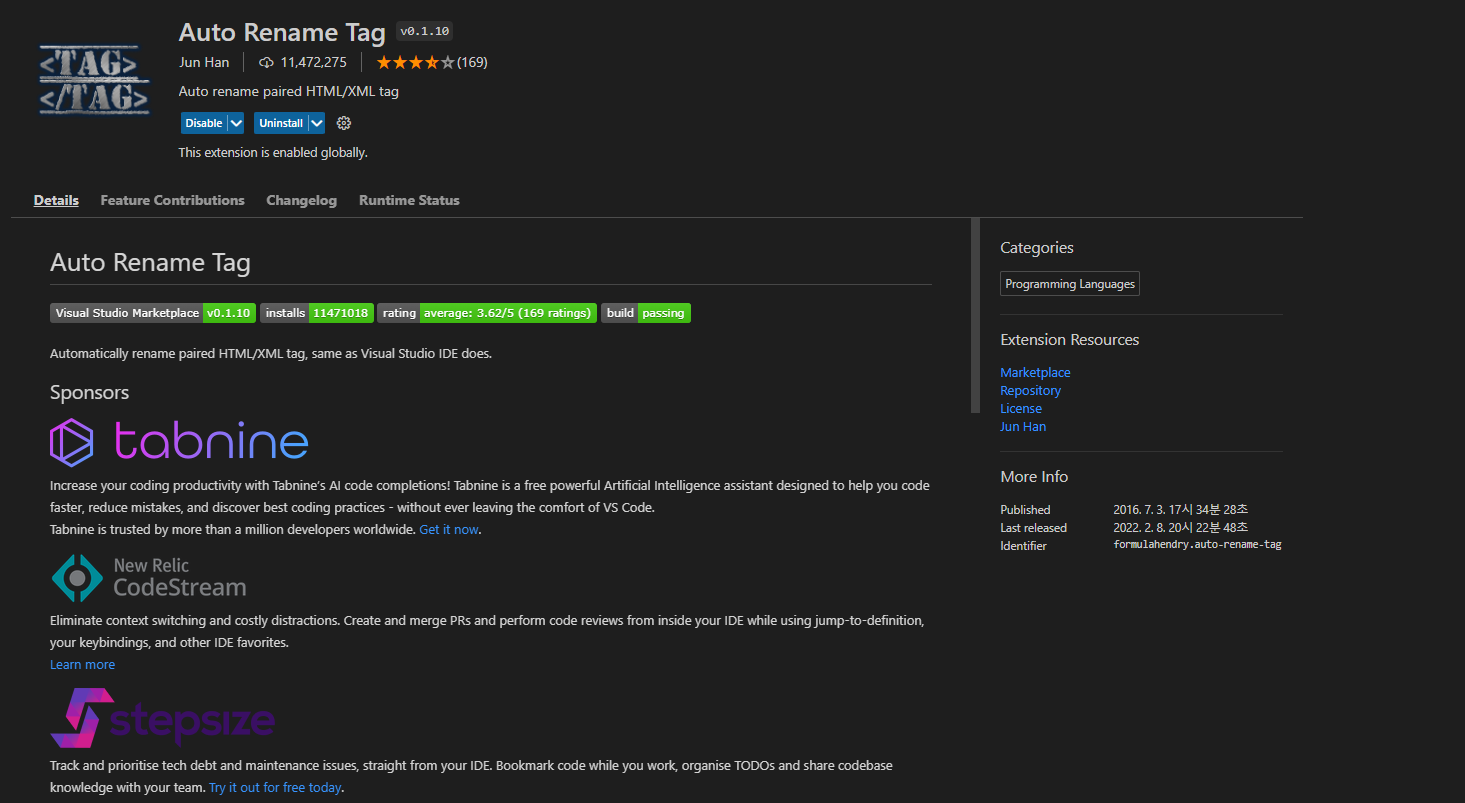Click the Last released date value
This screenshot has width=1465, height=803.
(1180, 527)
